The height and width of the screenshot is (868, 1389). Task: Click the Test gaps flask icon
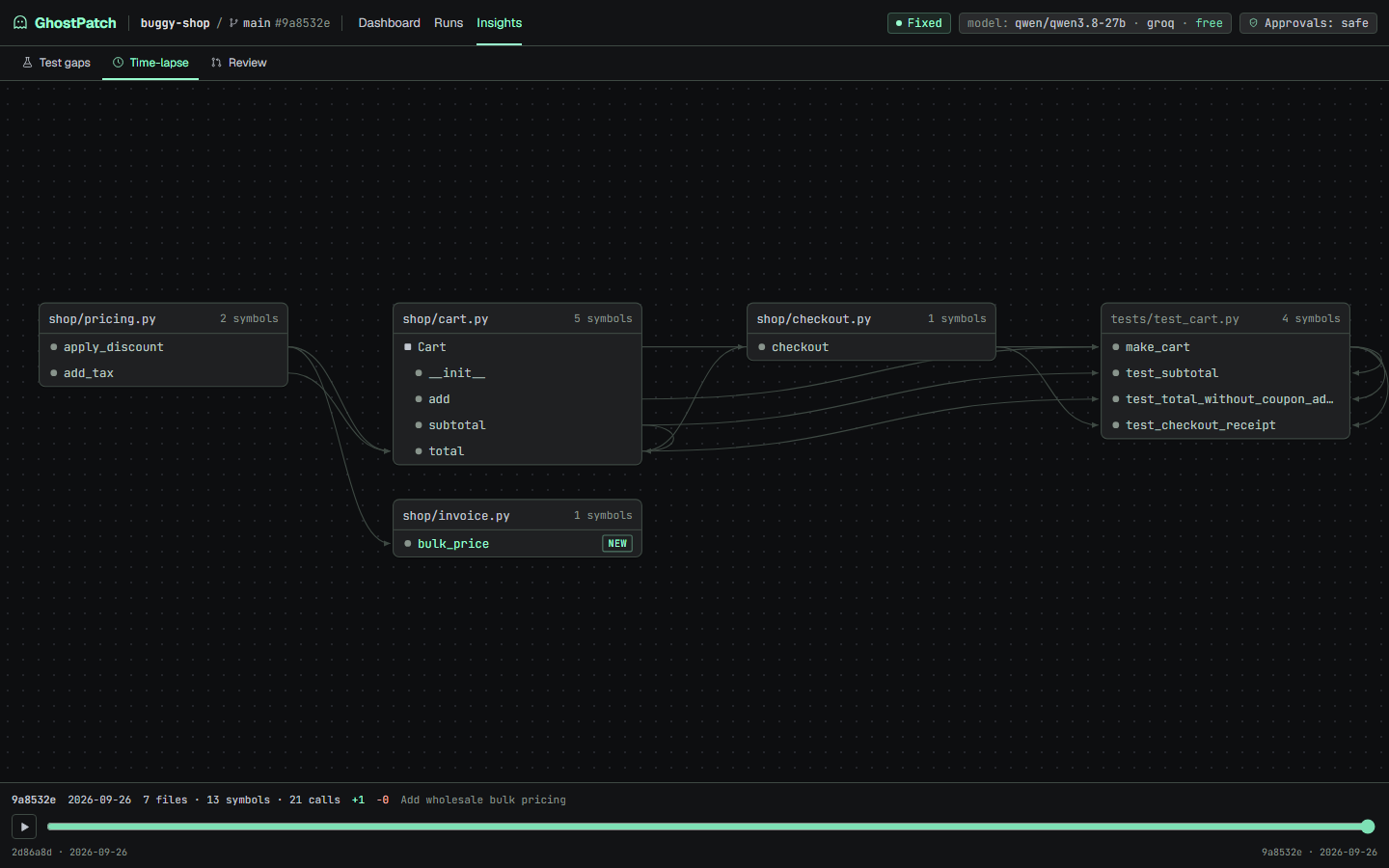(27, 63)
